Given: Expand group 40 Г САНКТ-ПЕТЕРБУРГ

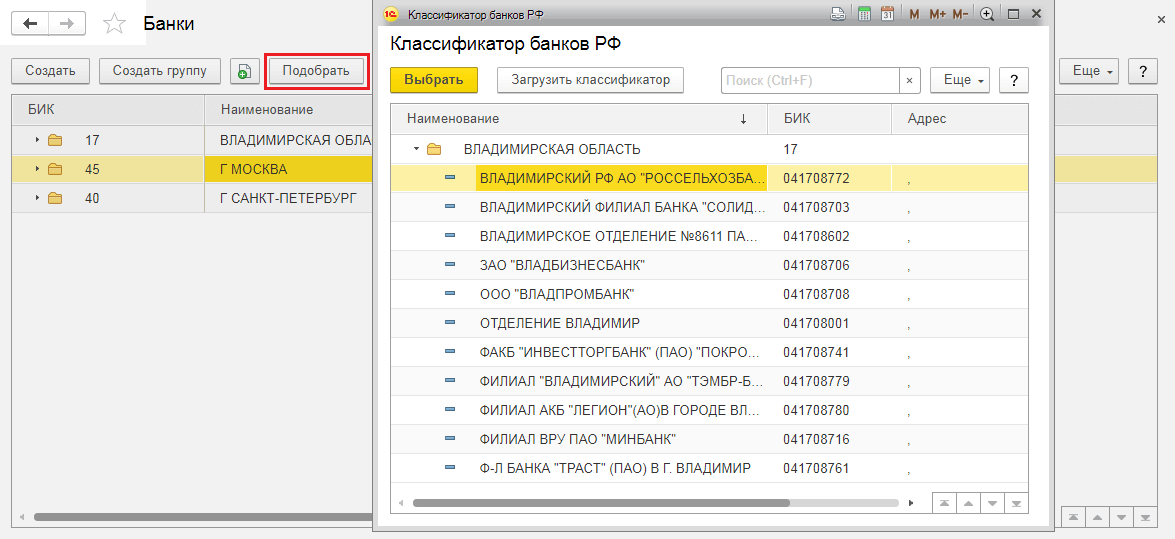Looking at the screenshot, I should [x=37, y=199].
